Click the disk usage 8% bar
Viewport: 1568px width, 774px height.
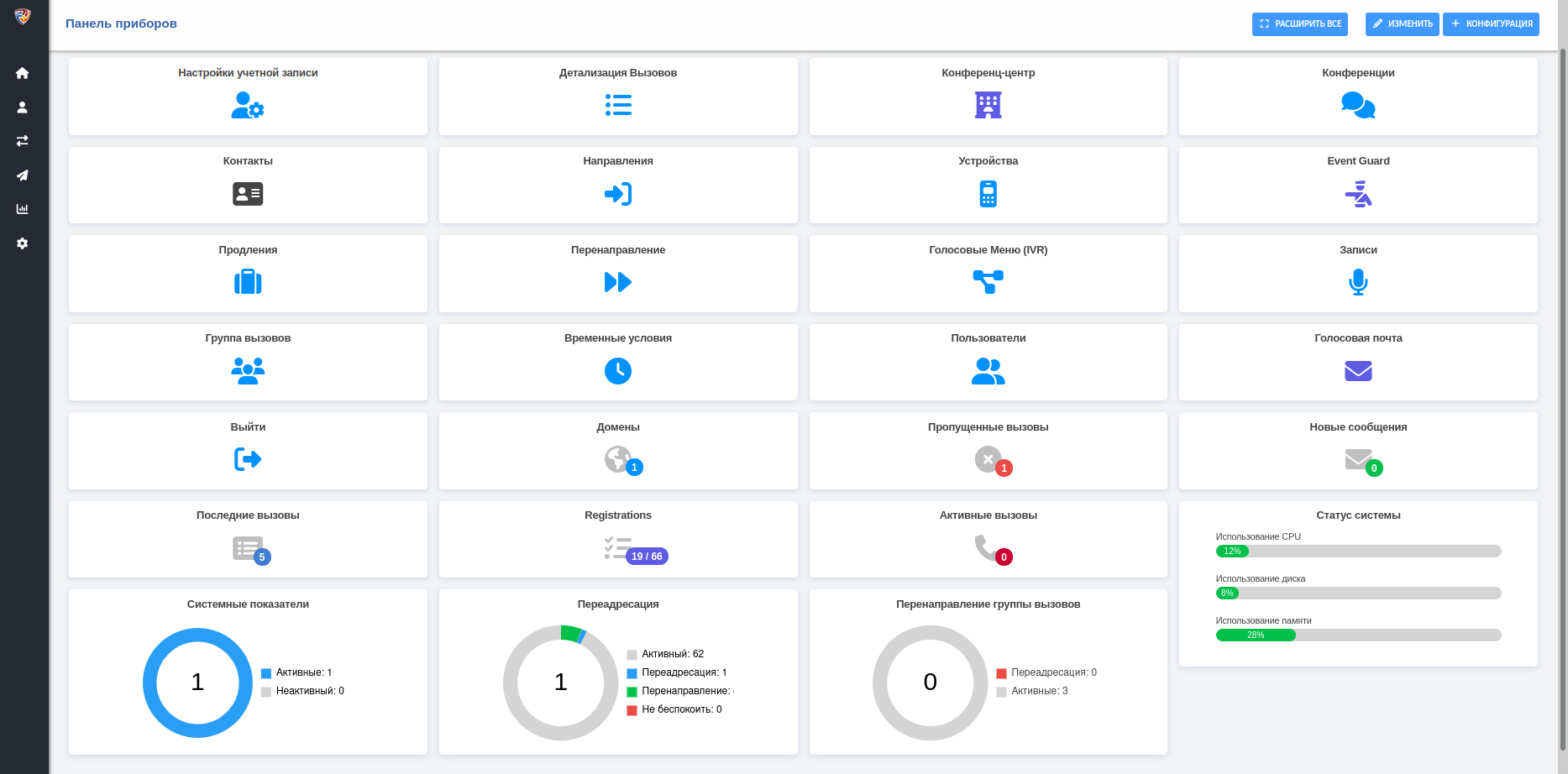coord(1358,593)
